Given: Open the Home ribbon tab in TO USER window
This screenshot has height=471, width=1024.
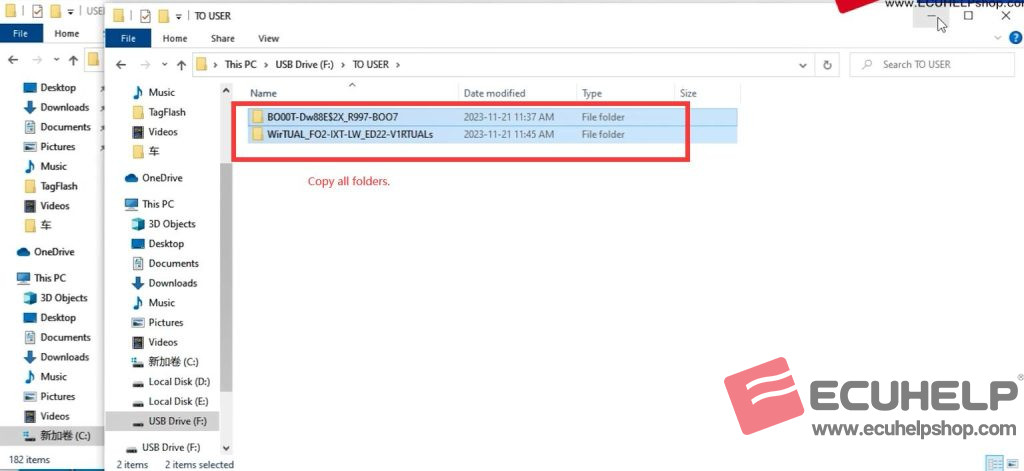Looking at the screenshot, I should 175,39.
